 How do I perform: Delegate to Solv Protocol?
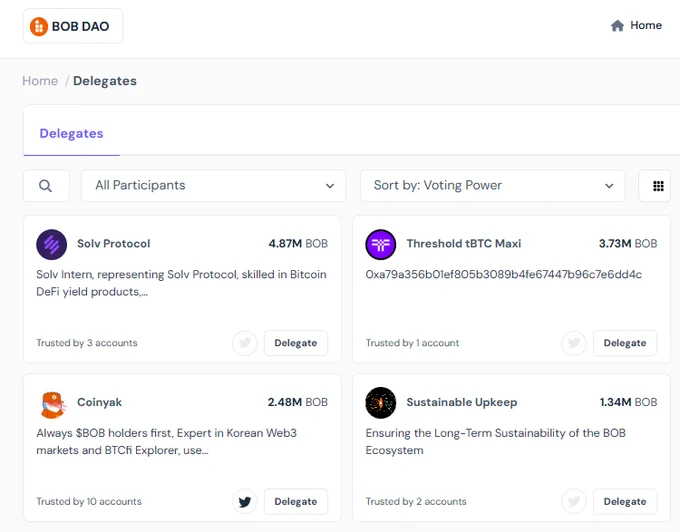point(296,343)
